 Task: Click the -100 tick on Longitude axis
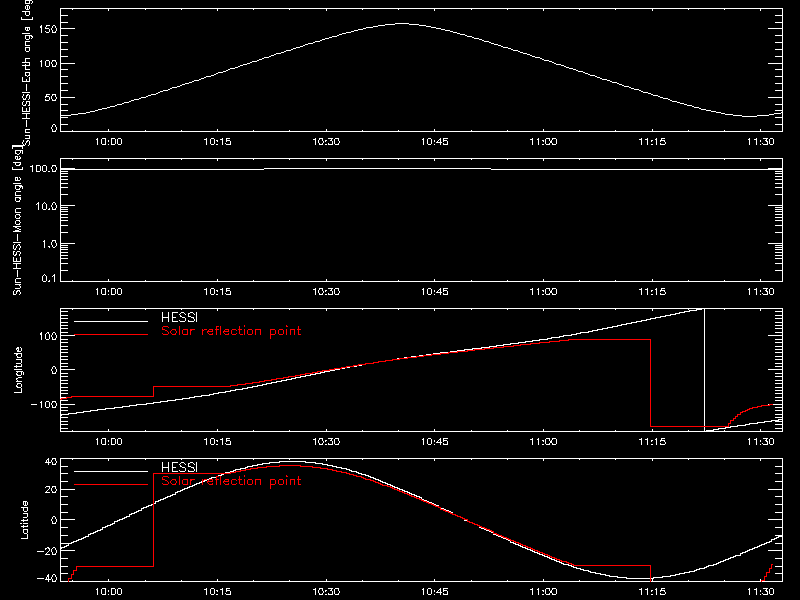44,404
